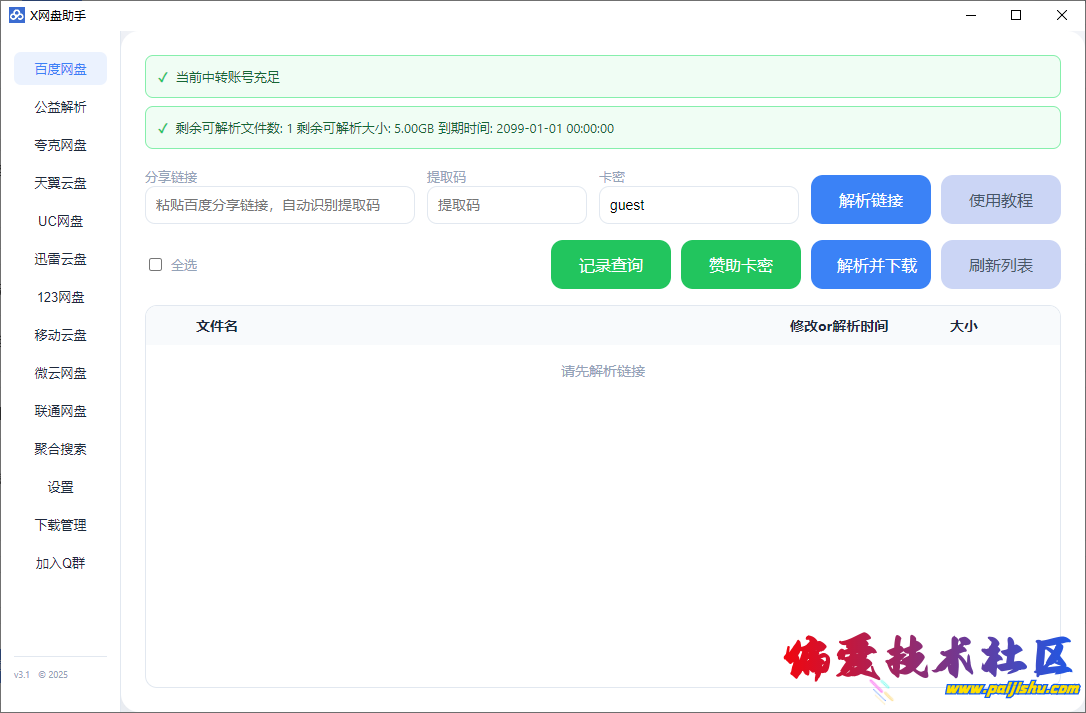Select 百度网盘 in the sidebar

coord(60,68)
